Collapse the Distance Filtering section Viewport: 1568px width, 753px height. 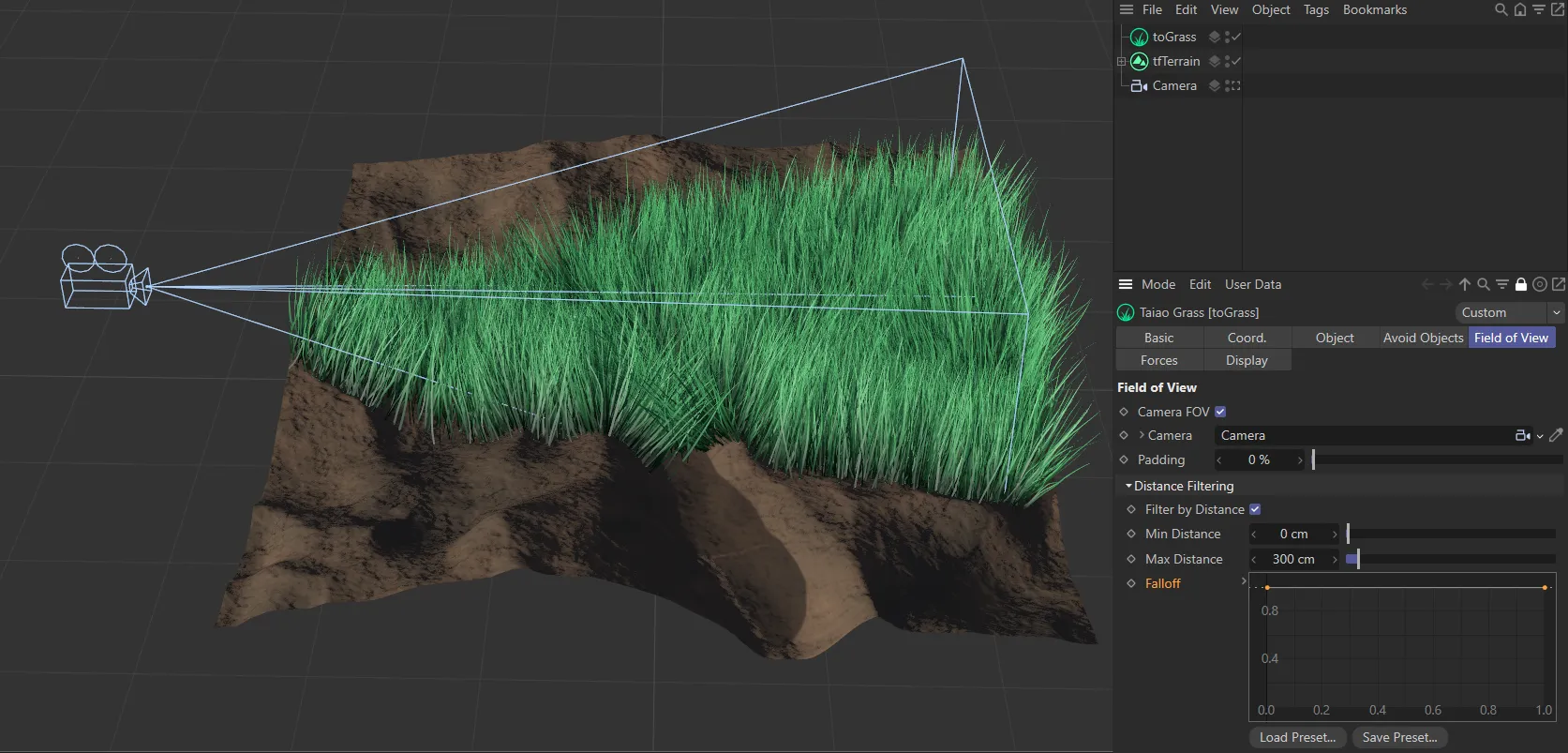pos(1128,486)
